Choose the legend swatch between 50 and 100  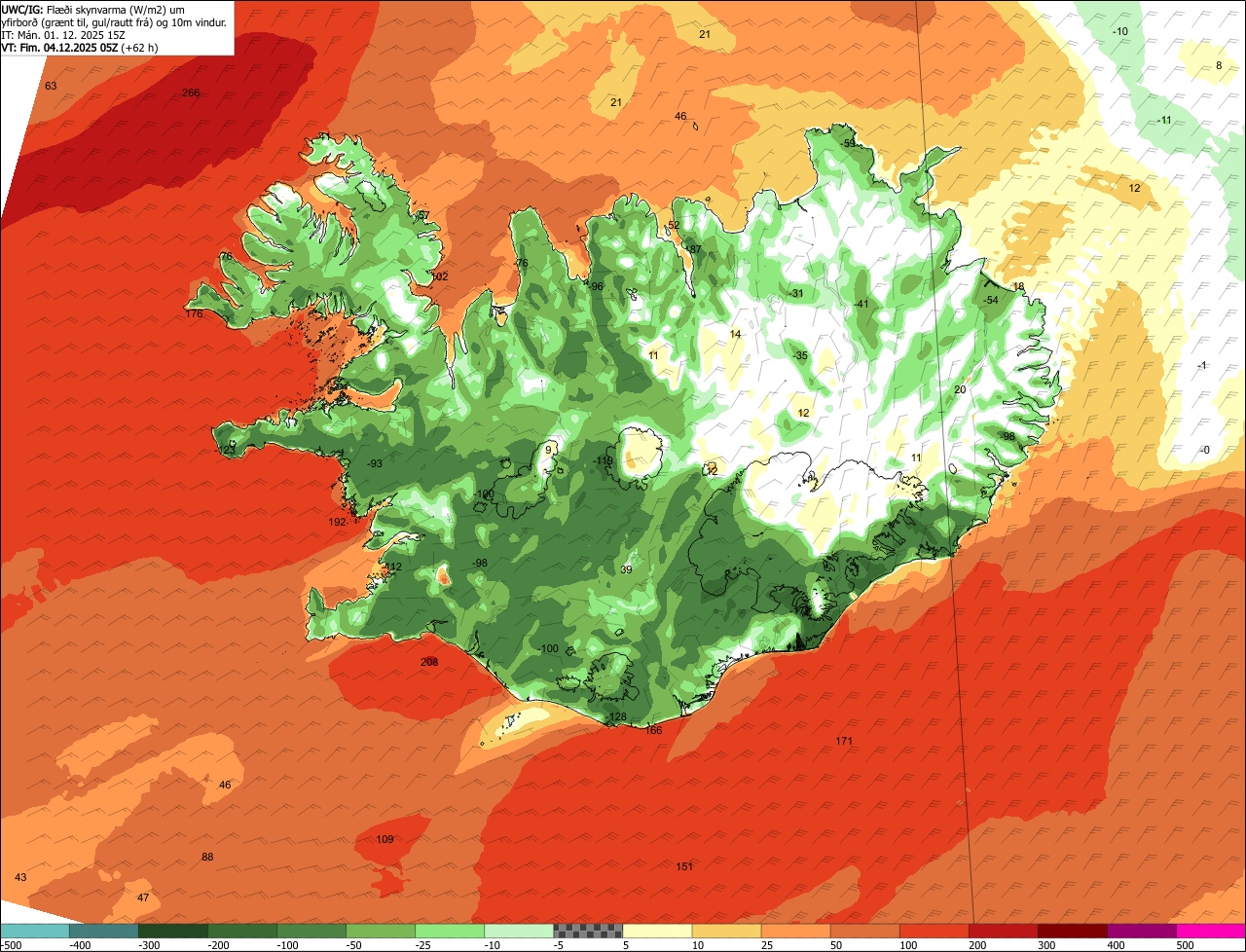[863, 931]
